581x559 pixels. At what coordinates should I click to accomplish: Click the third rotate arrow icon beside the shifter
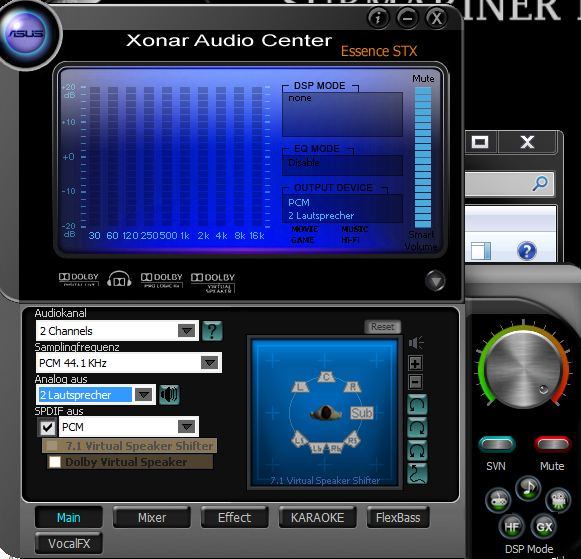click(417, 450)
